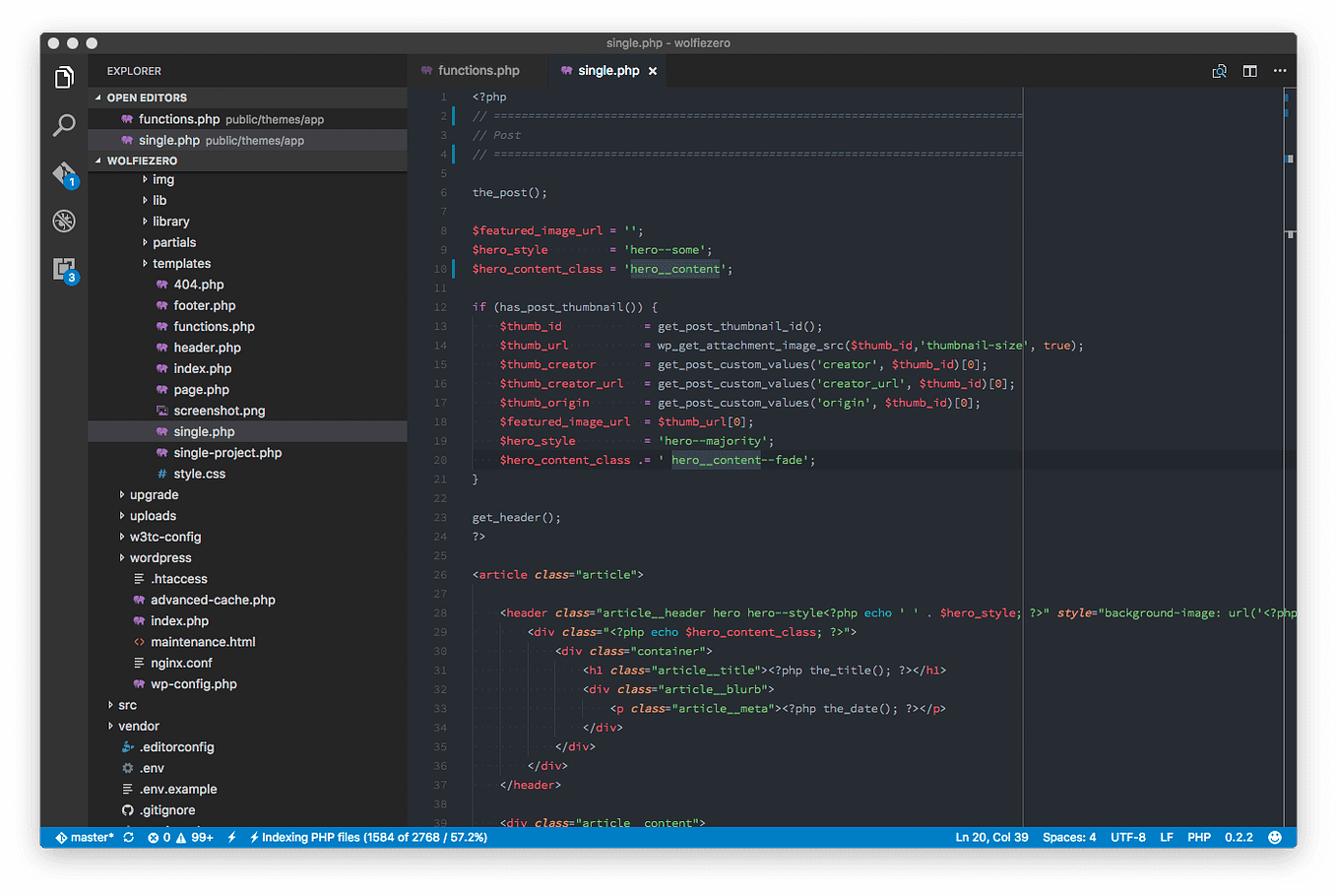The height and width of the screenshot is (896, 1337).
Task: Change line ending via LF indicator
Action: tap(1167, 838)
